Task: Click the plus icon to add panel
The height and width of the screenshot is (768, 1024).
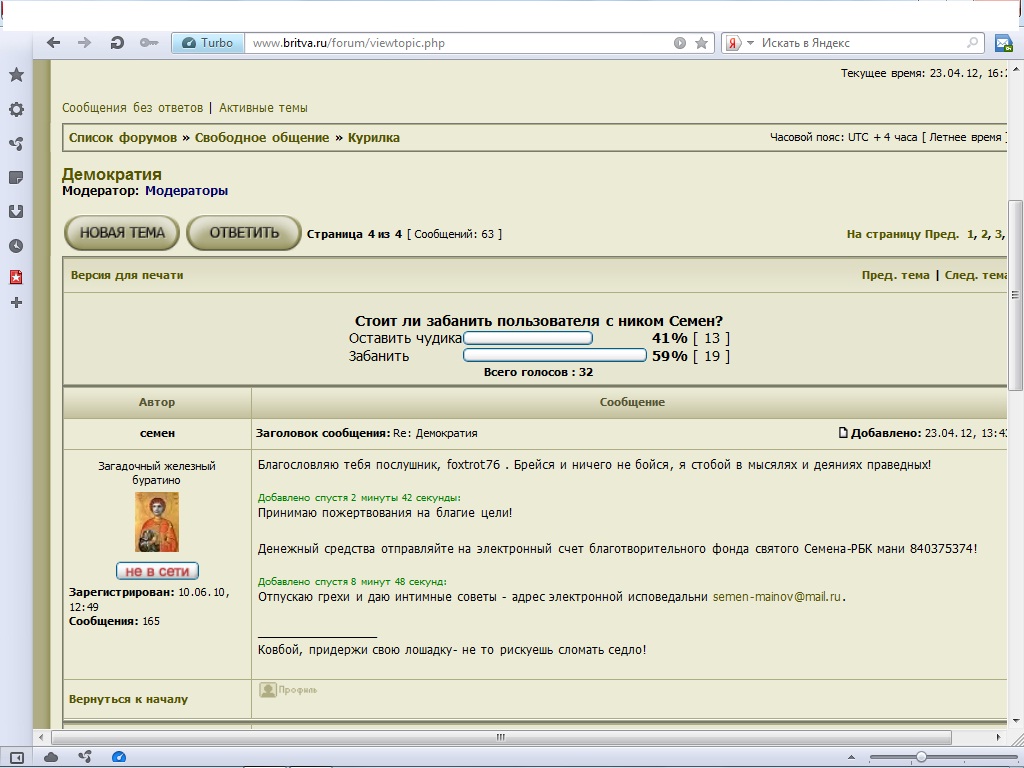Action: 16,302
